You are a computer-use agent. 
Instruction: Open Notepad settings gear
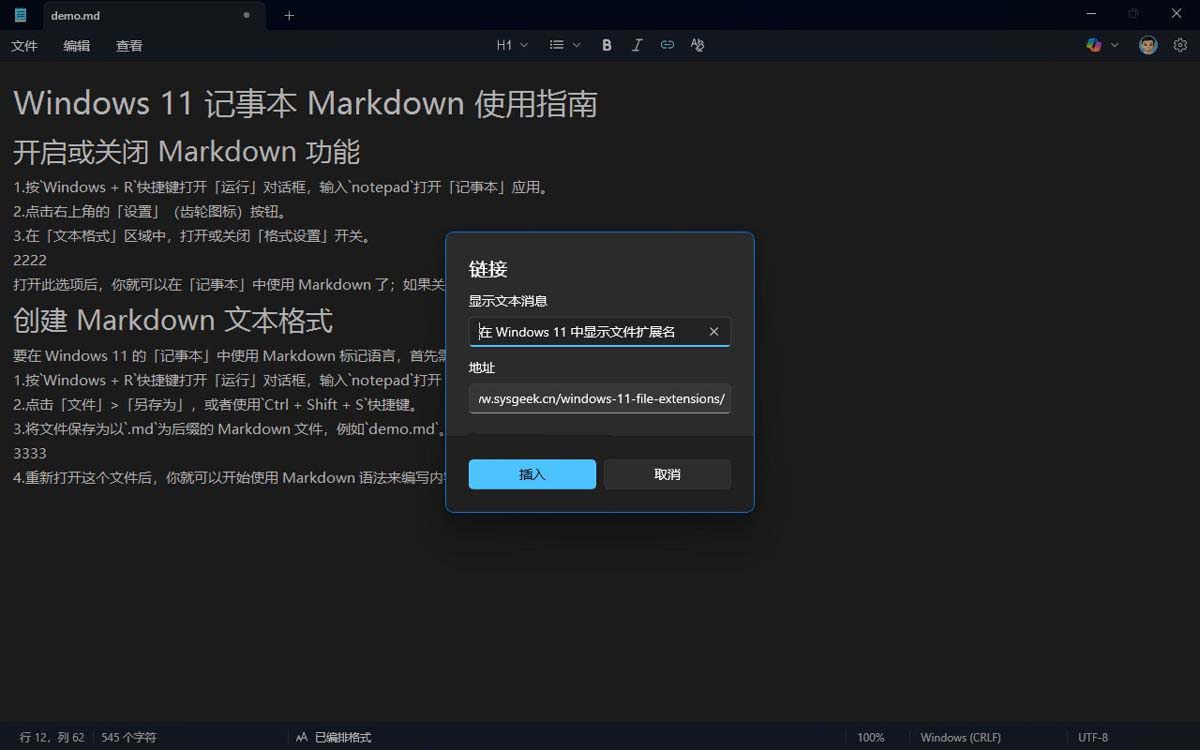click(1180, 45)
